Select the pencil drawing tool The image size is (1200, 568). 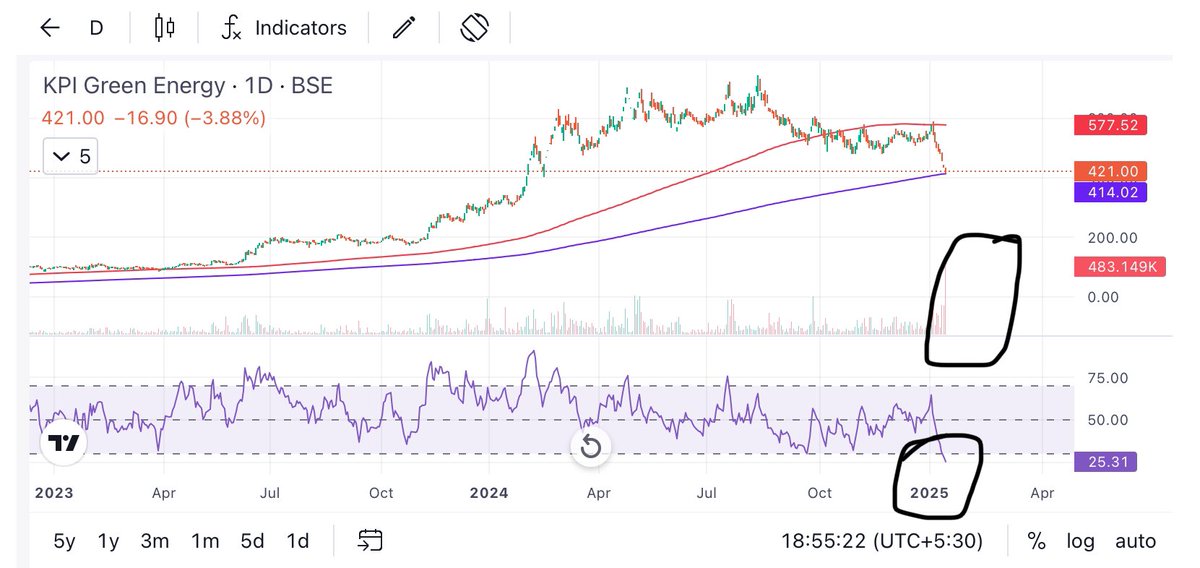(404, 28)
